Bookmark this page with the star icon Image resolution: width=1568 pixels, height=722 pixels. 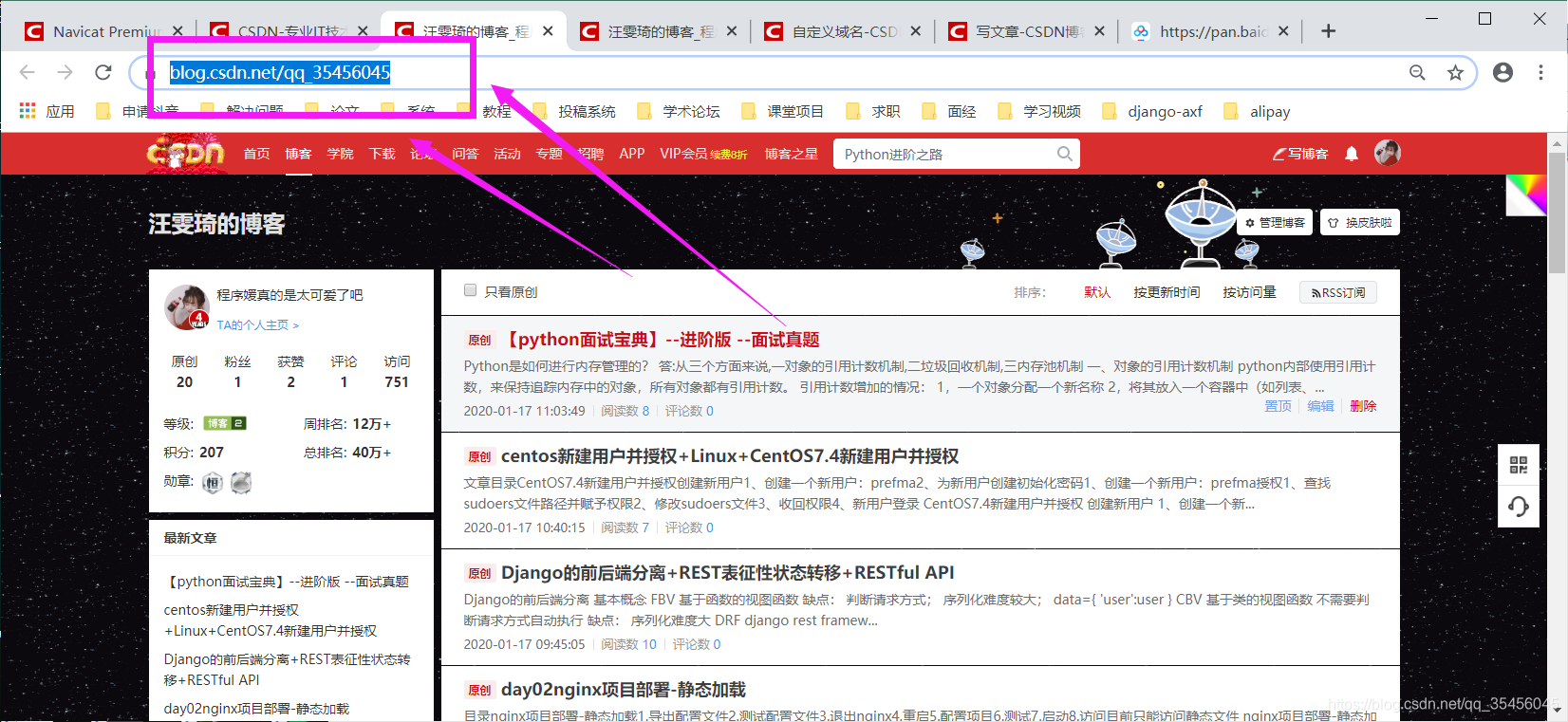(x=1455, y=72)
